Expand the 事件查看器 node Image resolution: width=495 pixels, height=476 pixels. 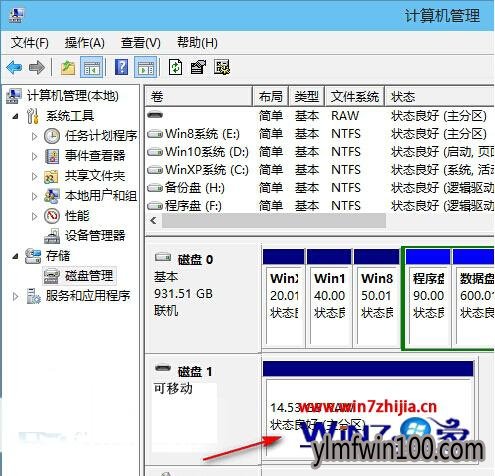pos(34,156)
